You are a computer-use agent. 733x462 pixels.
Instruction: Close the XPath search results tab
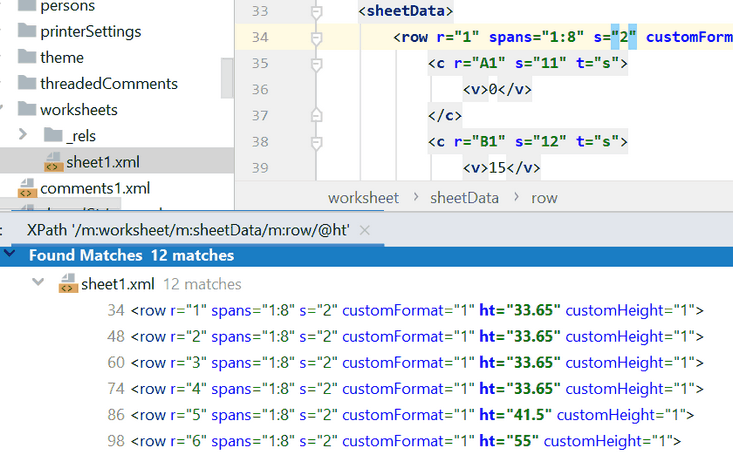click(364, 230)
